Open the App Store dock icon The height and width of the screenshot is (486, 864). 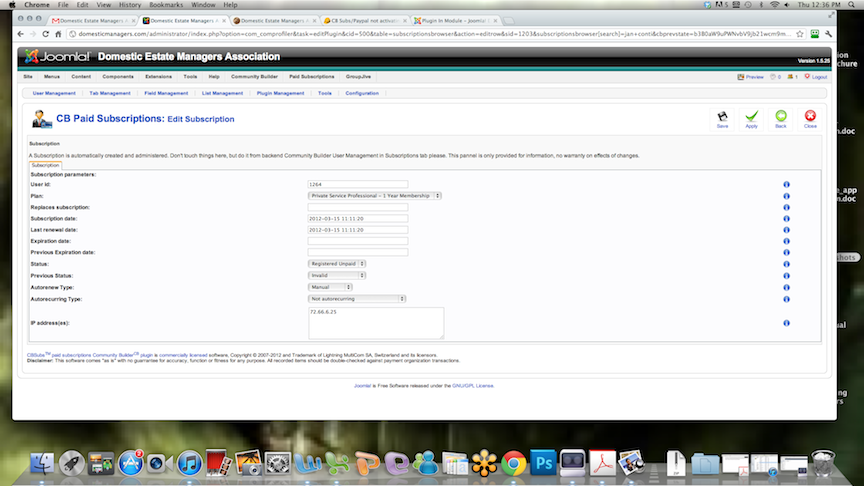[131, 463]
